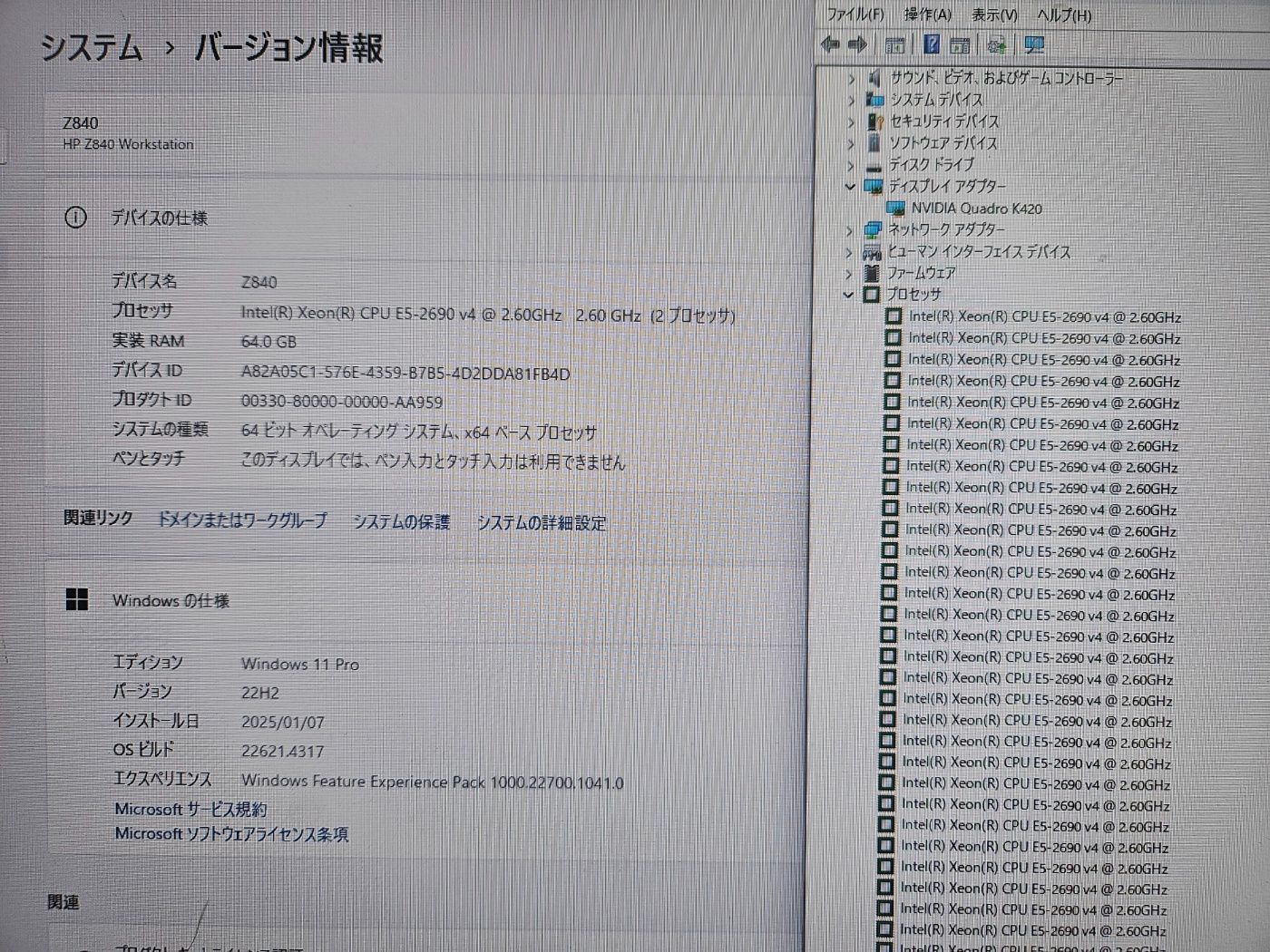Open the ファイル(F) menu
1270x952 pixels.
855,15
